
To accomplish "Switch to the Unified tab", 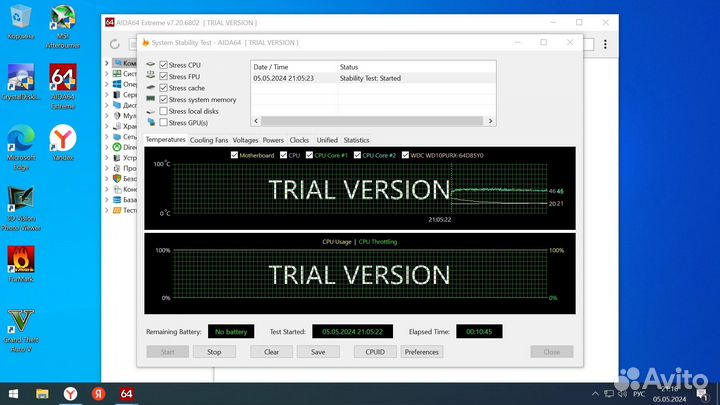I will coord(327,140).
